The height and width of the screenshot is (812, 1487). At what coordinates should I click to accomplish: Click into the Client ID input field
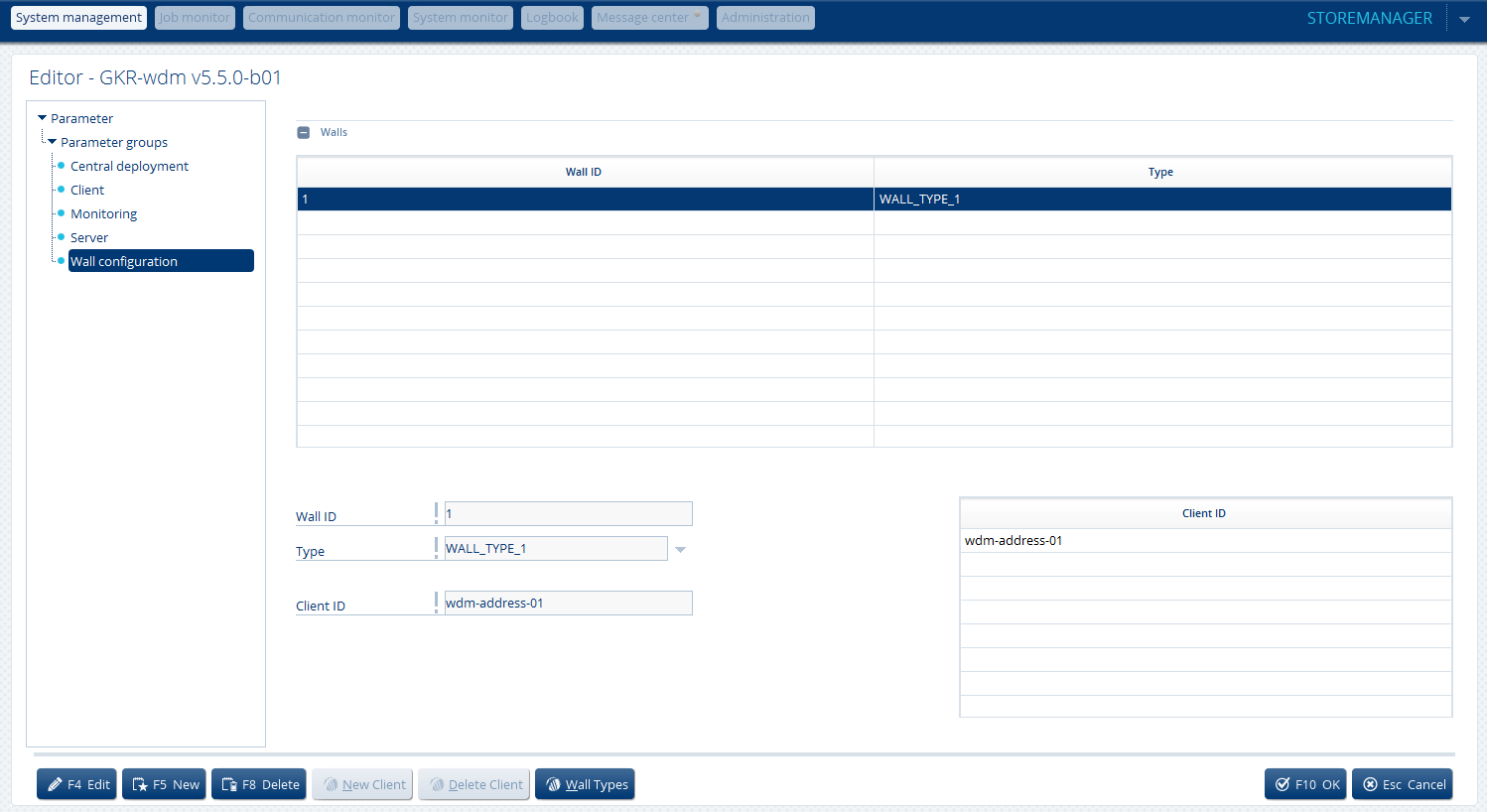click(x=568, y=604)
